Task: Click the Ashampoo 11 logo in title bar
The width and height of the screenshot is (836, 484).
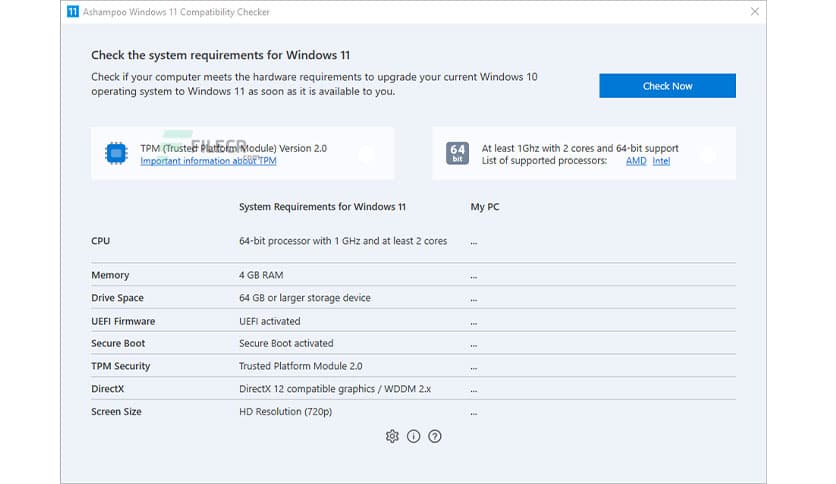Action: coord(73,11)
